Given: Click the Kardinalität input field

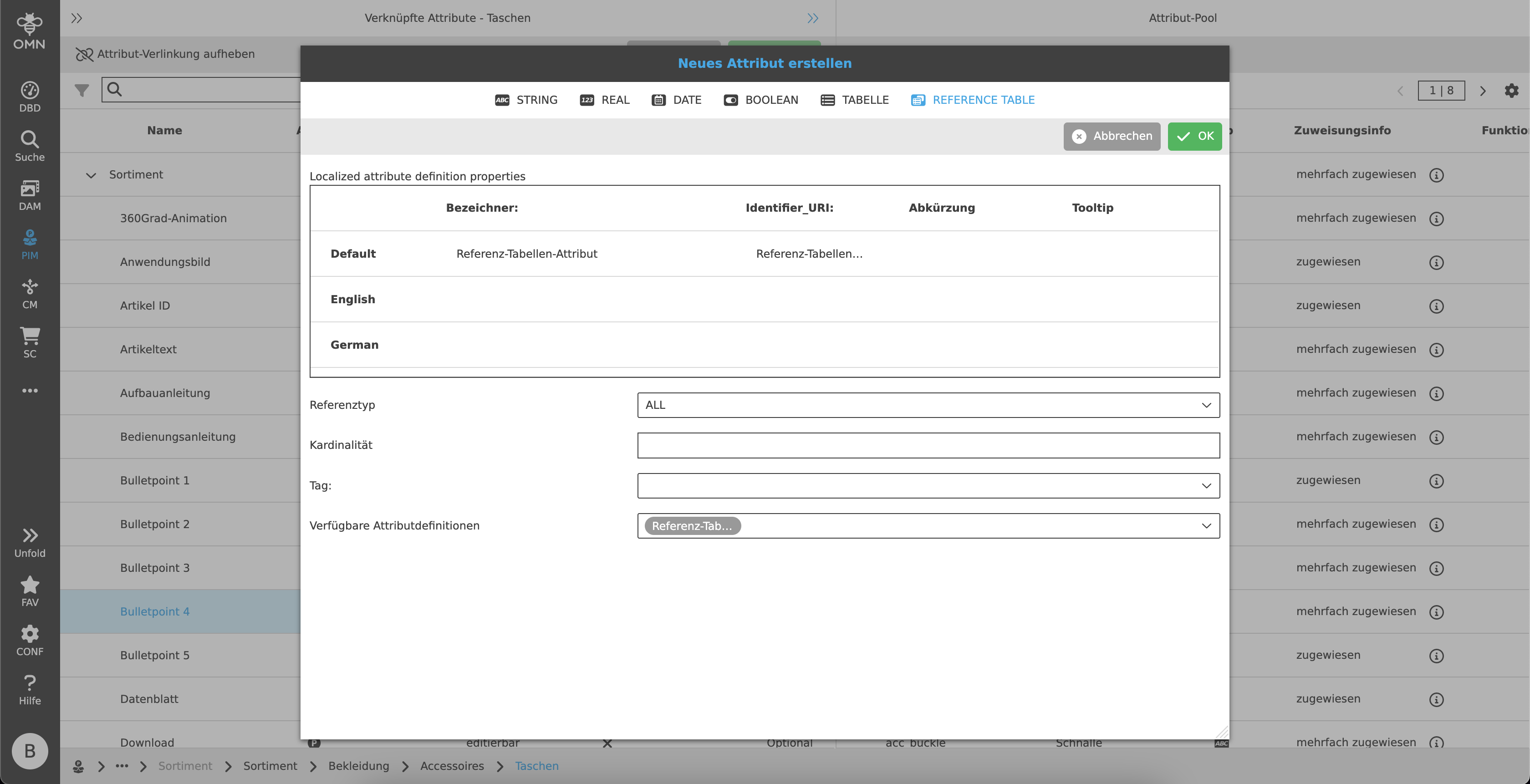Looking at the screenshot, I should point(928,445).
